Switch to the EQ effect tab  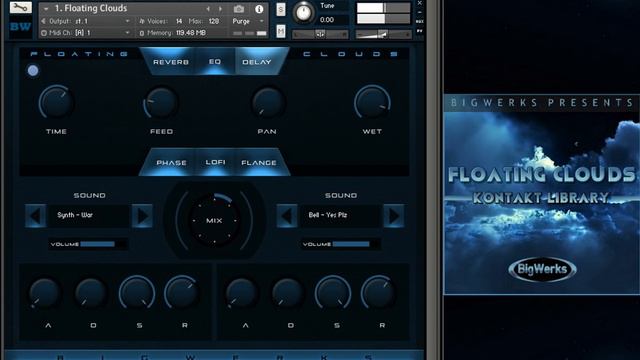click(x=215, y=62)
